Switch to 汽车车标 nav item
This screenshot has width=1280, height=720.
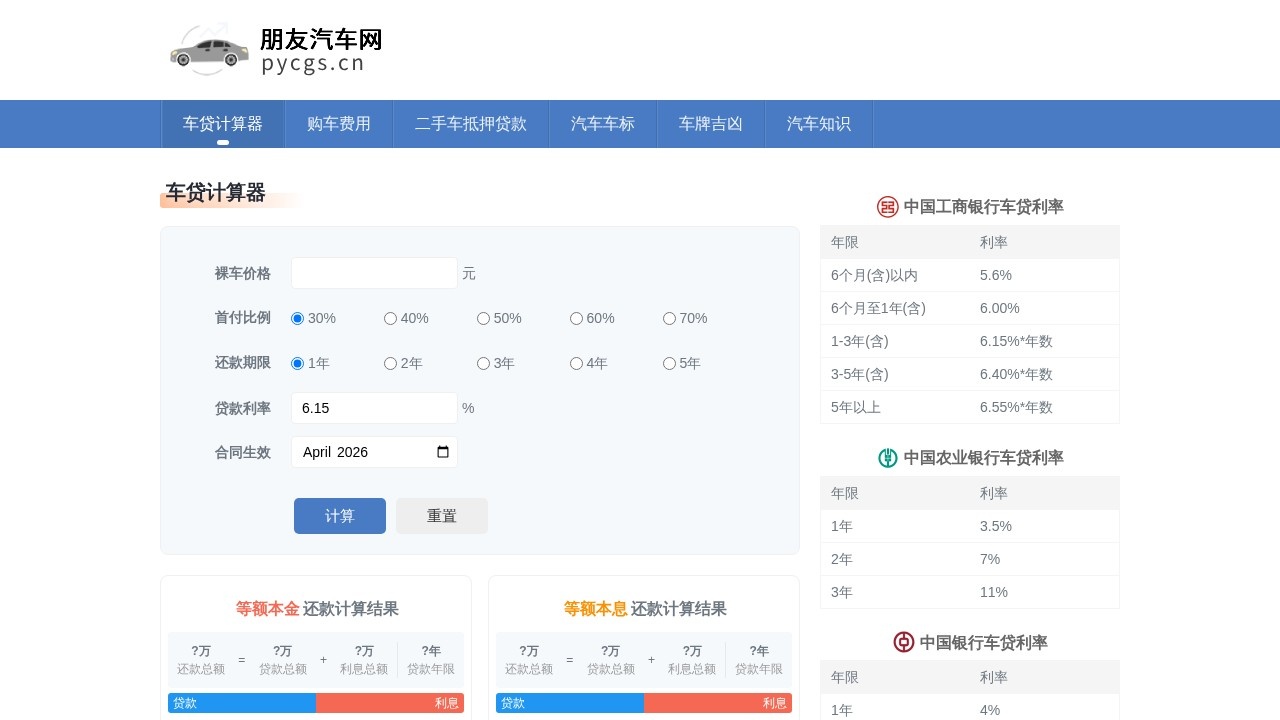point(603,124)
